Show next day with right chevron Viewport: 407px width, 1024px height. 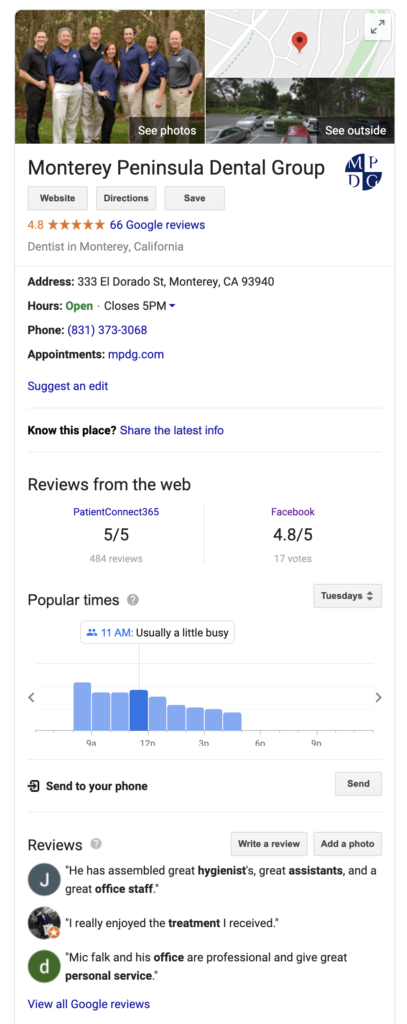point(378,697)
